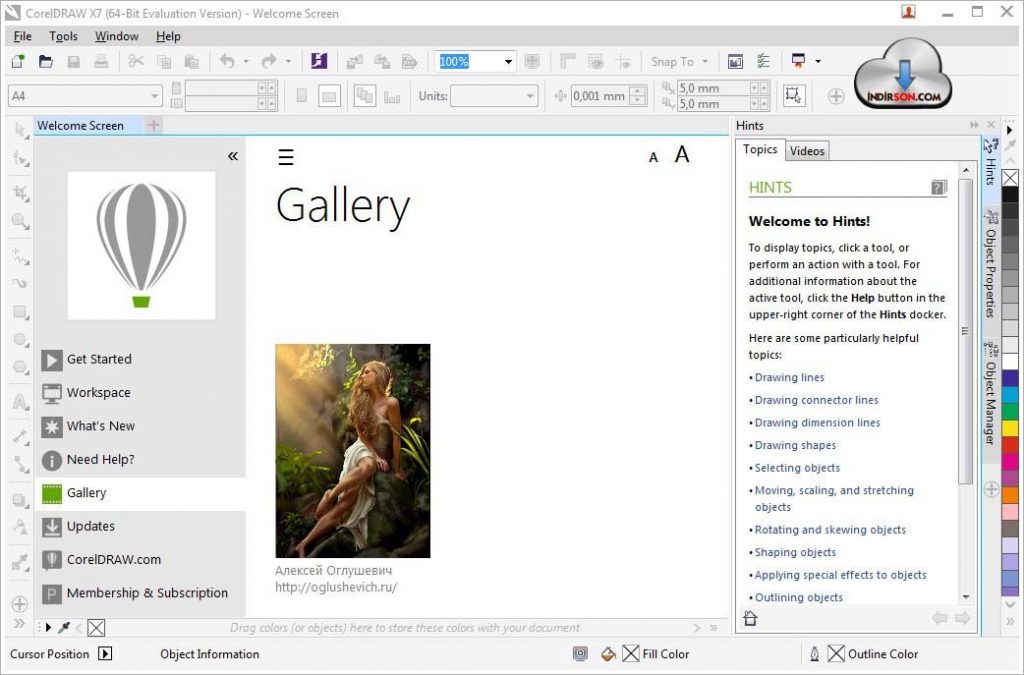The height and width of the screenshot is (675, 1024).
Task: Open the Applying special effects to objects topic
Action: click(x=840, y=575)
